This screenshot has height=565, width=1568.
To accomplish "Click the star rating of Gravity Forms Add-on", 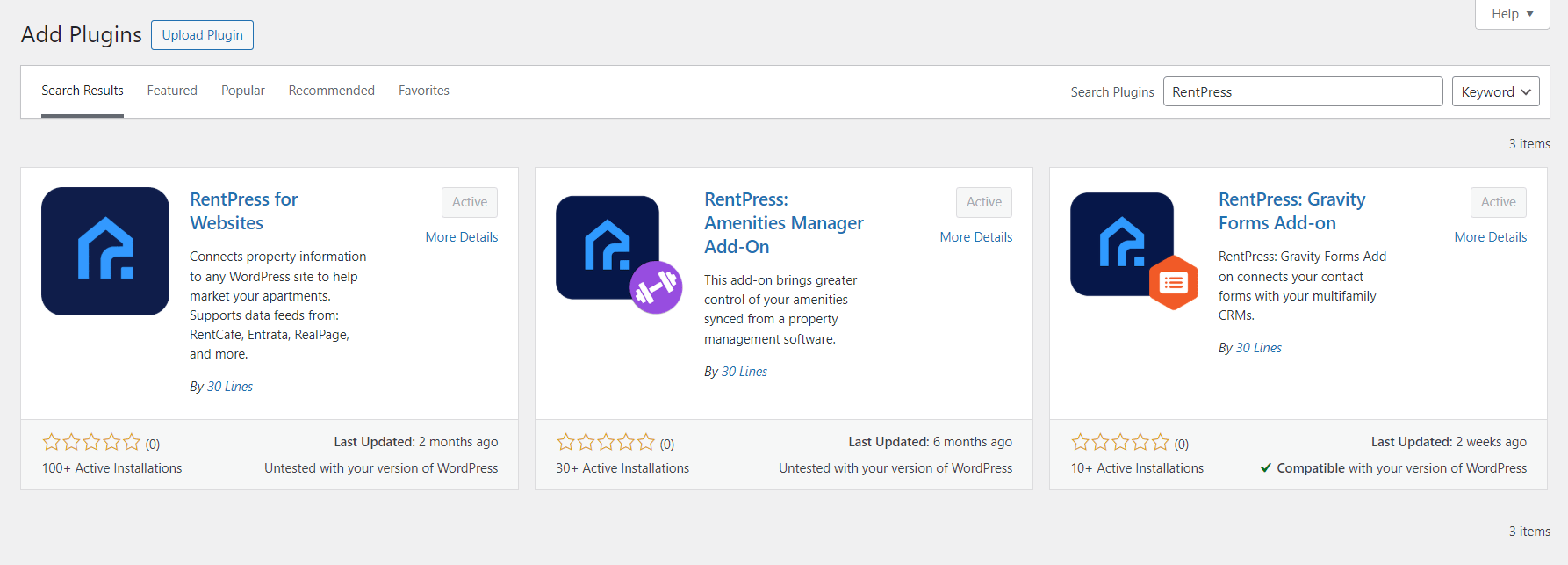I will (1120, 442).
